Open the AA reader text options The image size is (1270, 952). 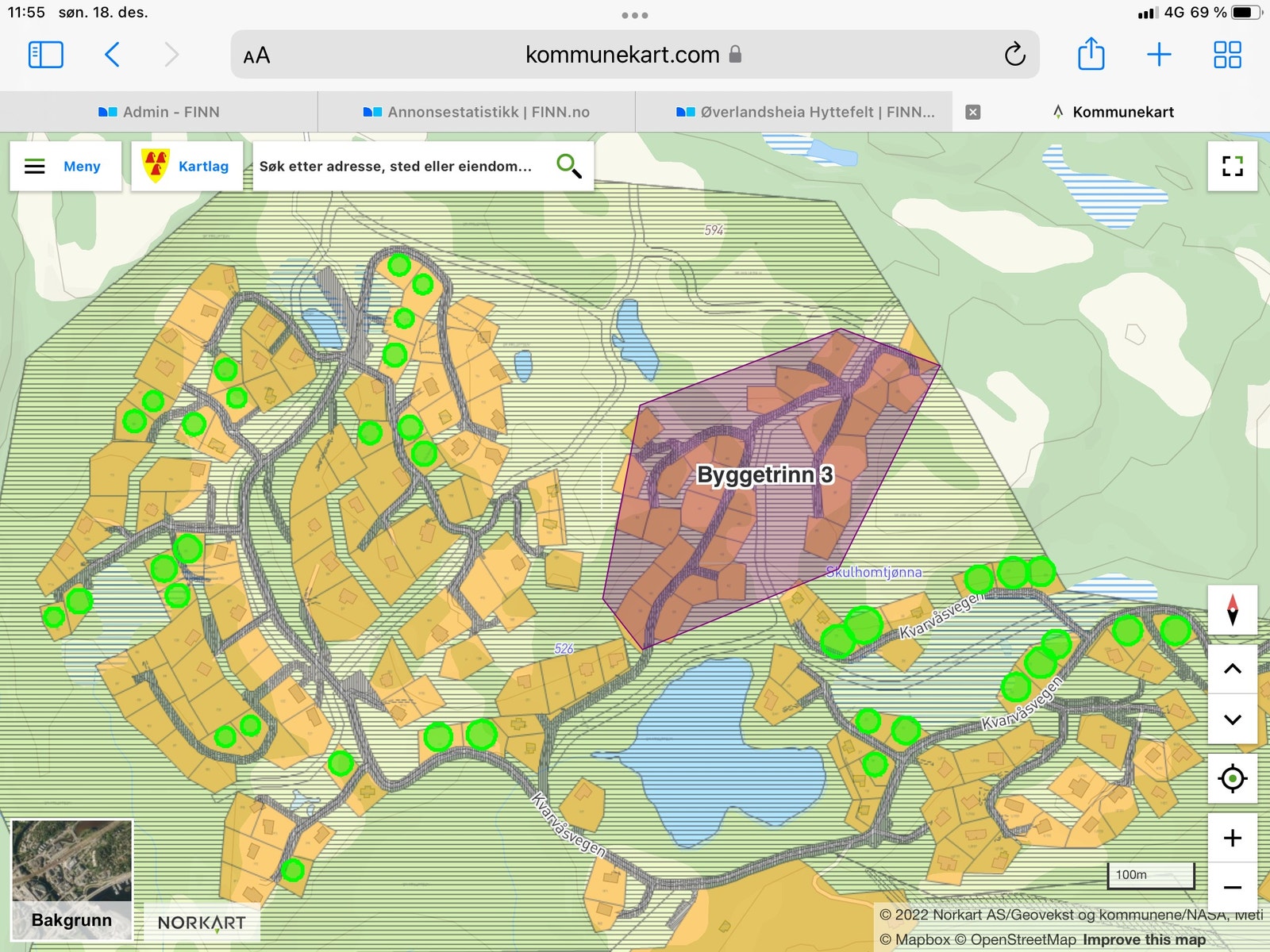click(x=256, y=56)
